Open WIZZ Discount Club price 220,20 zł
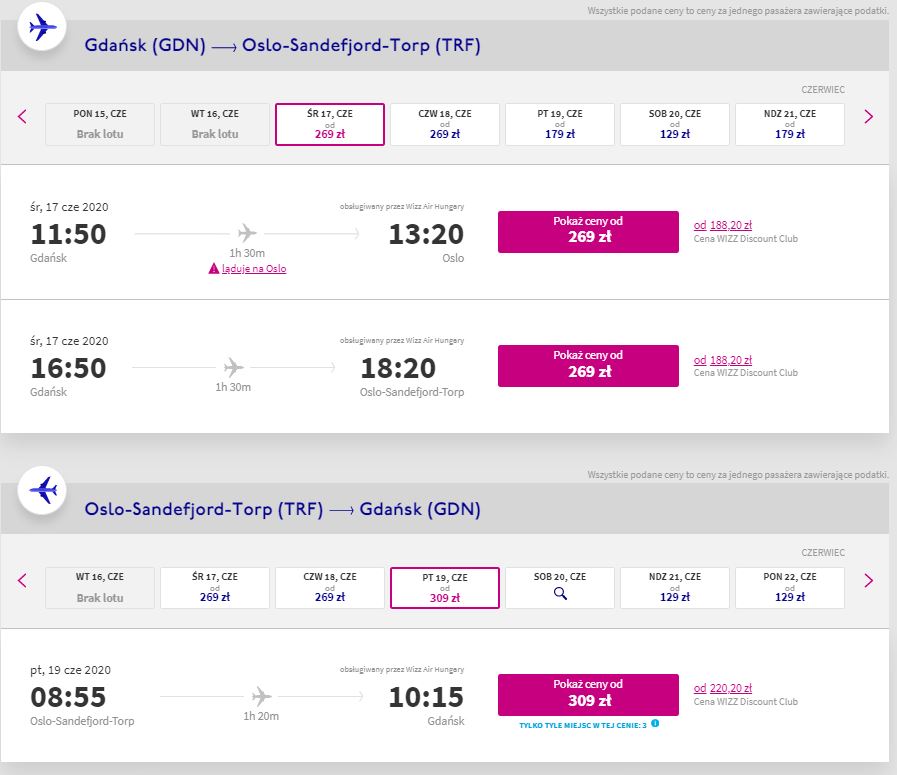 pos(723,688)
